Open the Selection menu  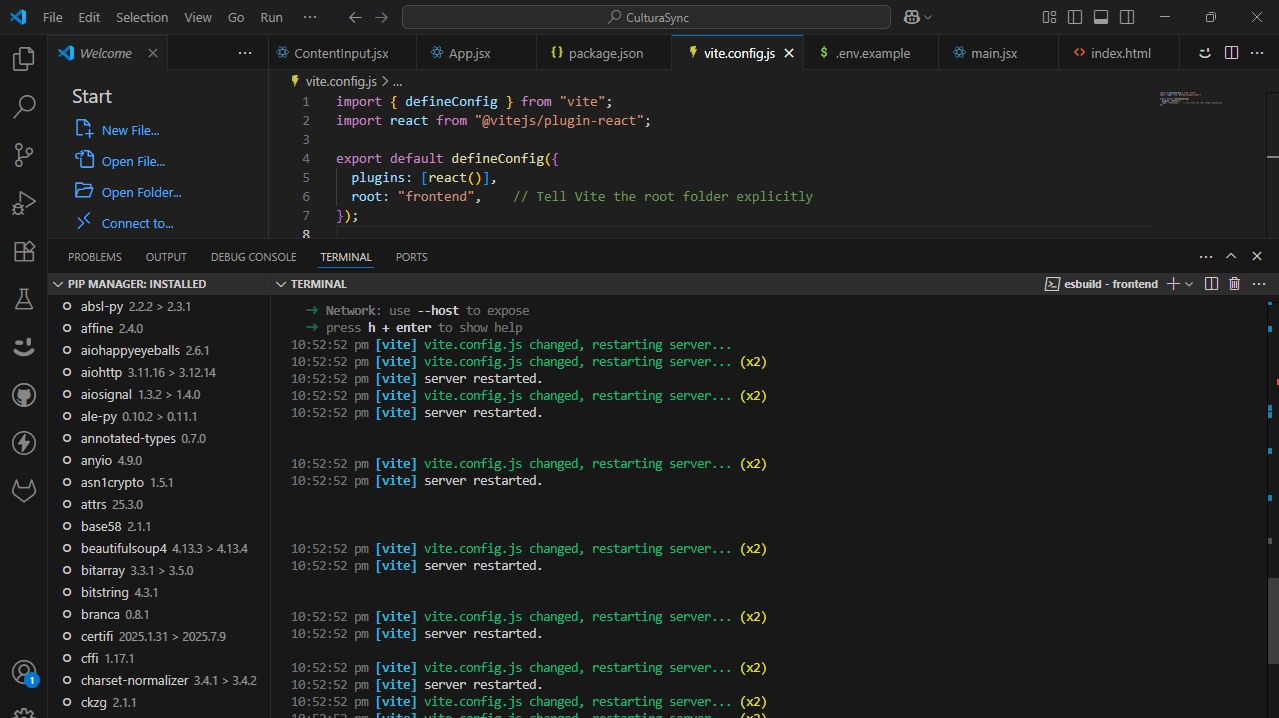[142, 17]
